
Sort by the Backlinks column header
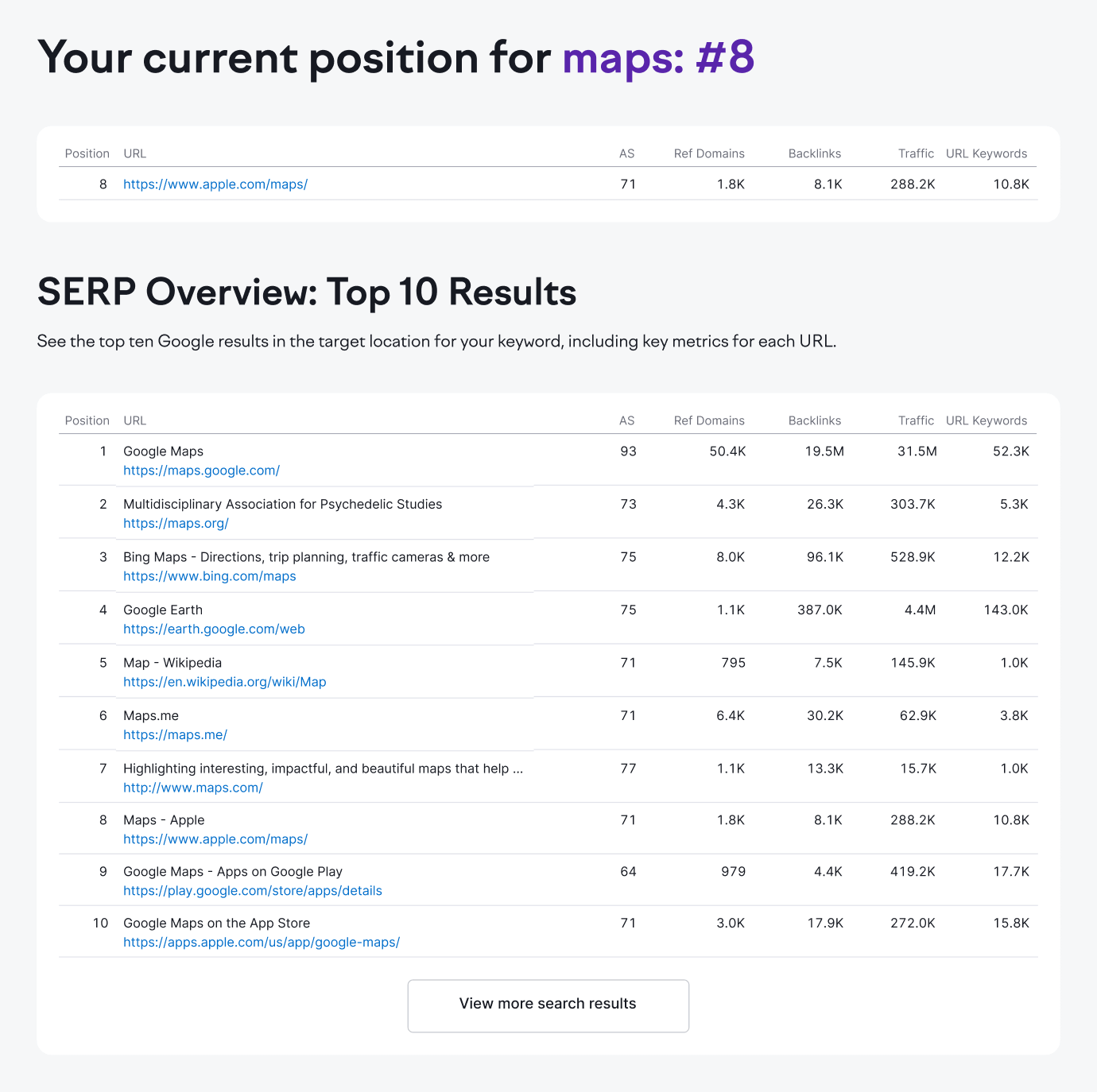[x=814, y=420]
